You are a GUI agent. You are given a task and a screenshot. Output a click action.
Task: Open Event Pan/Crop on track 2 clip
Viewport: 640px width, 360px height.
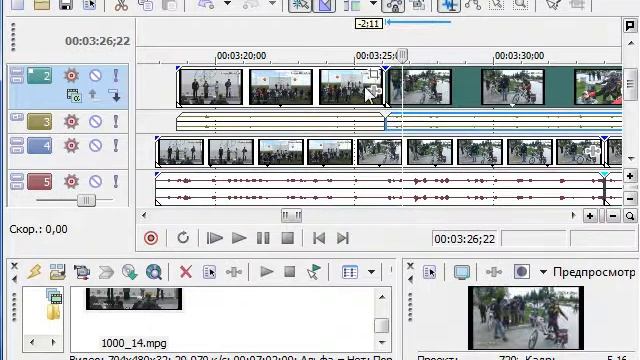pos(373,74)
